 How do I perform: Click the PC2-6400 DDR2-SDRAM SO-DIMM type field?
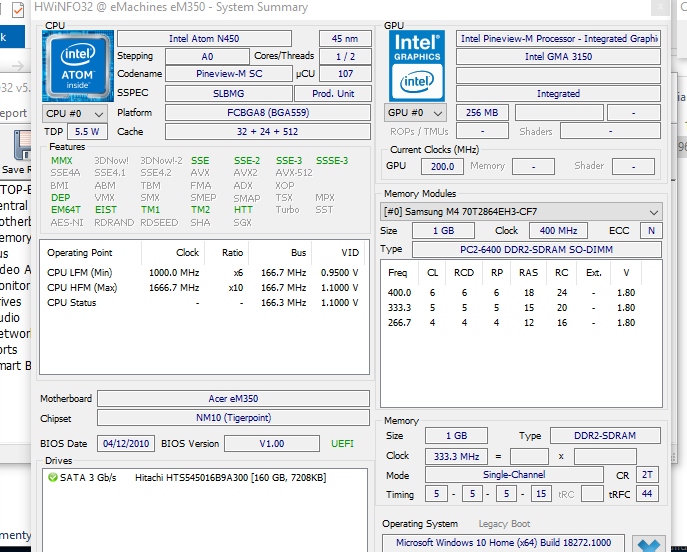536,249
